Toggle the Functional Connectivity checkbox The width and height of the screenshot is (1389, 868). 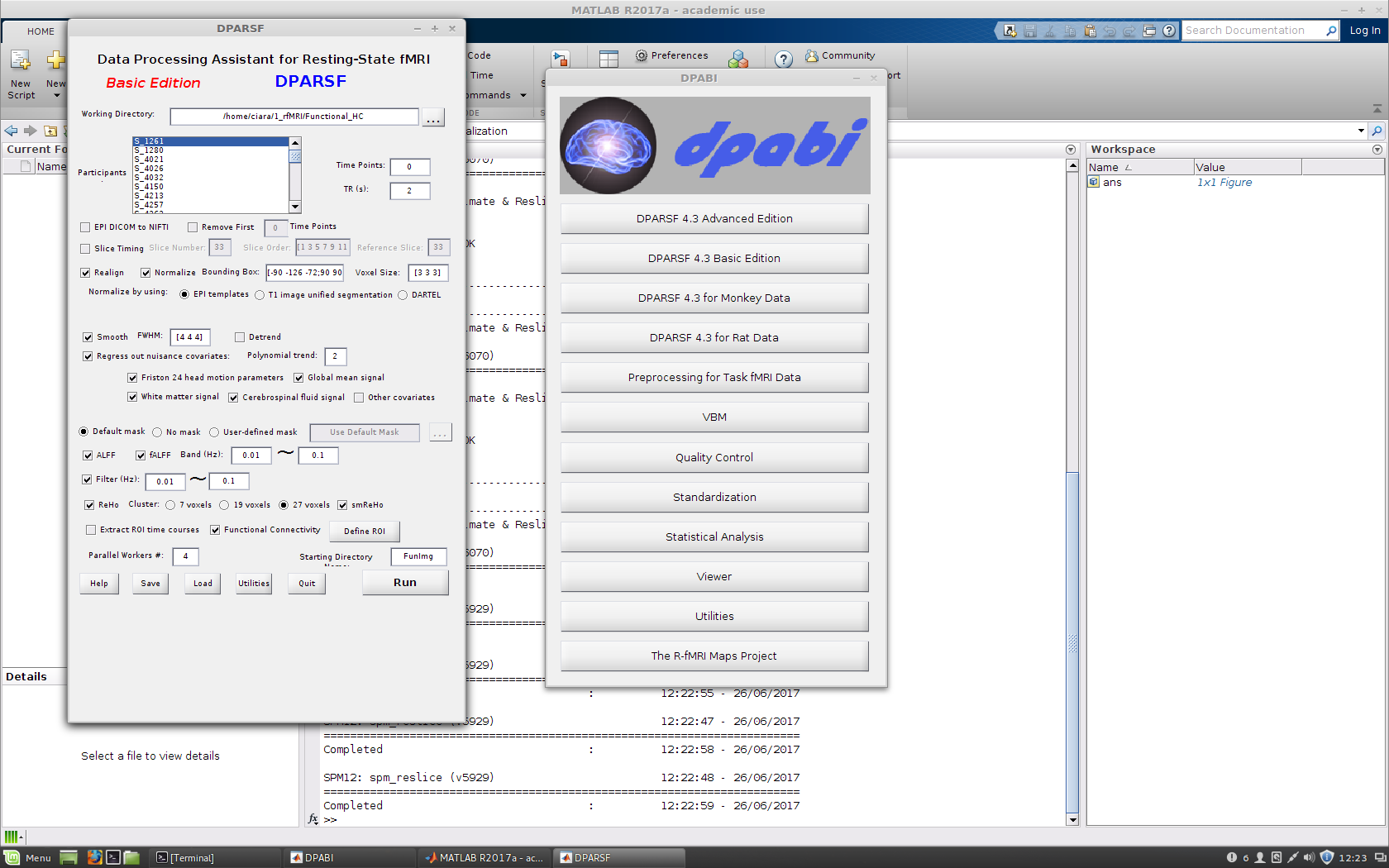(x=215, y=530)
